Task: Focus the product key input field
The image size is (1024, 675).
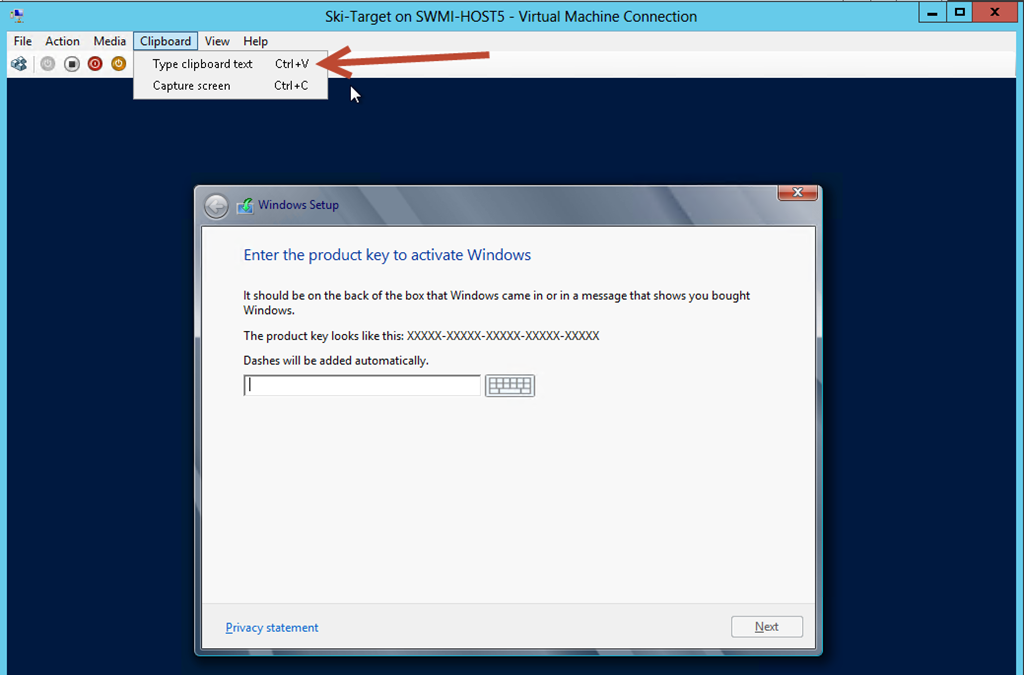Action: [362, 386]
